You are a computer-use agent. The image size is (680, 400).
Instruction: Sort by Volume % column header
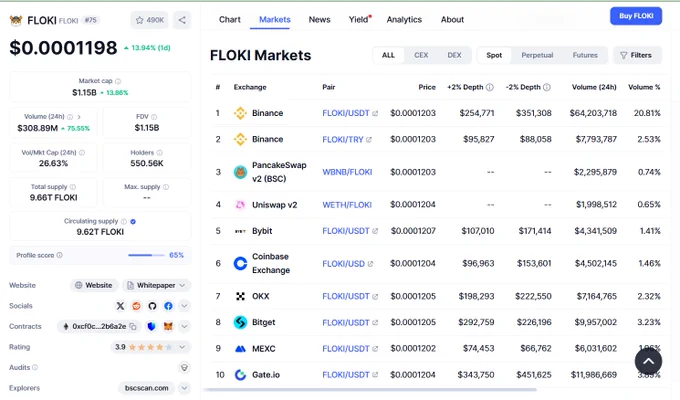coord(644,87)
